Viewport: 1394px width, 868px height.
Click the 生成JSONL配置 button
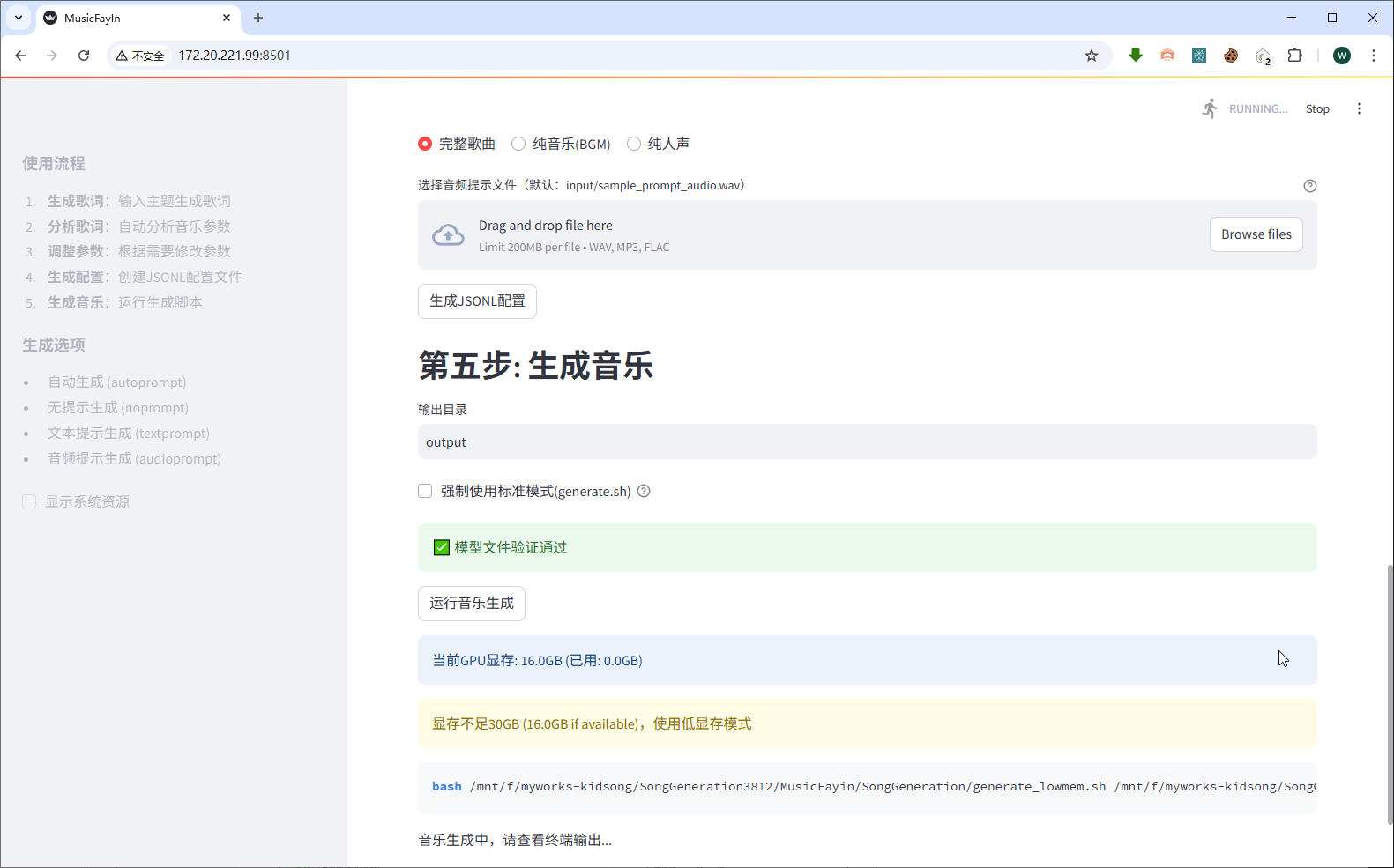[477, 301]
